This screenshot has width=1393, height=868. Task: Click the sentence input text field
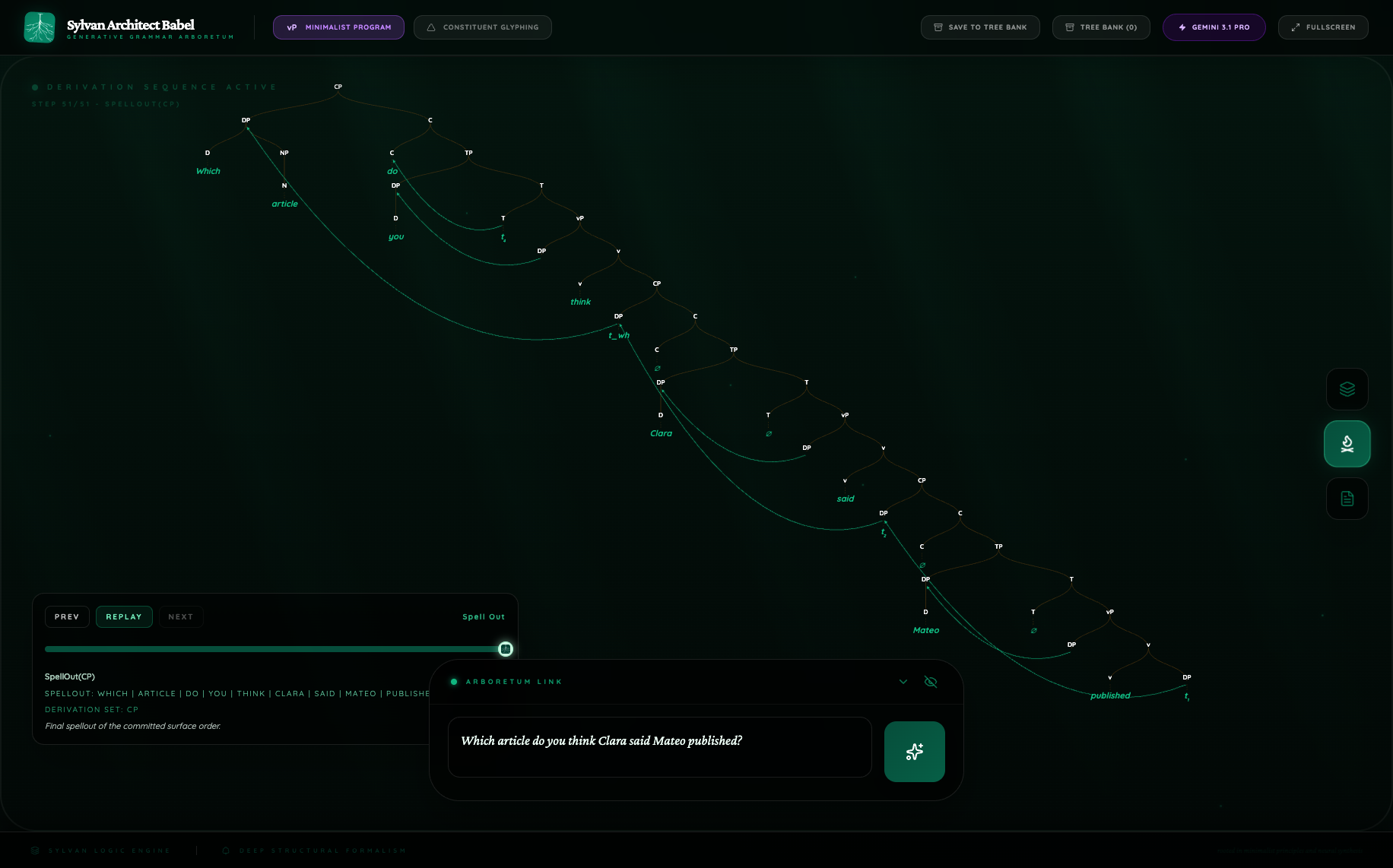pyautogui.click(x=659, y=747)
